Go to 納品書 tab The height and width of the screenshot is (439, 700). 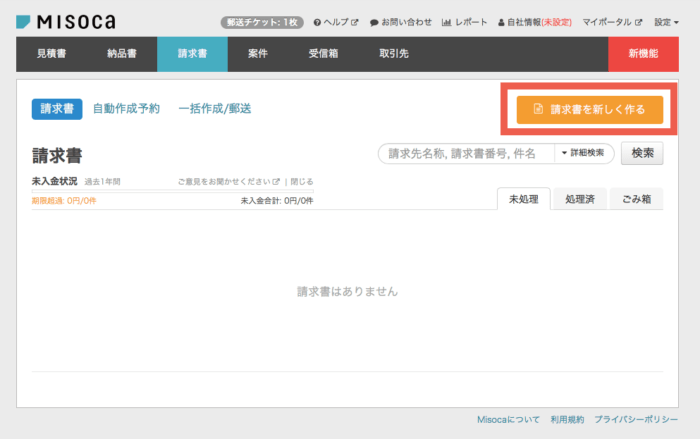(122, 54)
